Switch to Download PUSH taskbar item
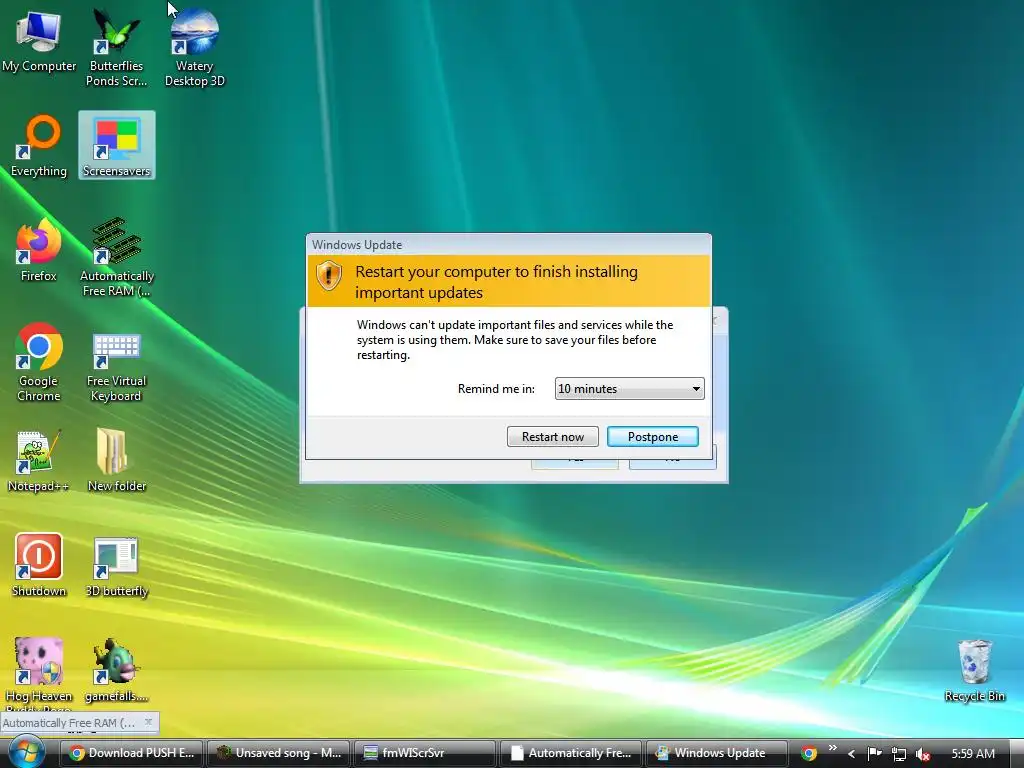 point(133,753)
